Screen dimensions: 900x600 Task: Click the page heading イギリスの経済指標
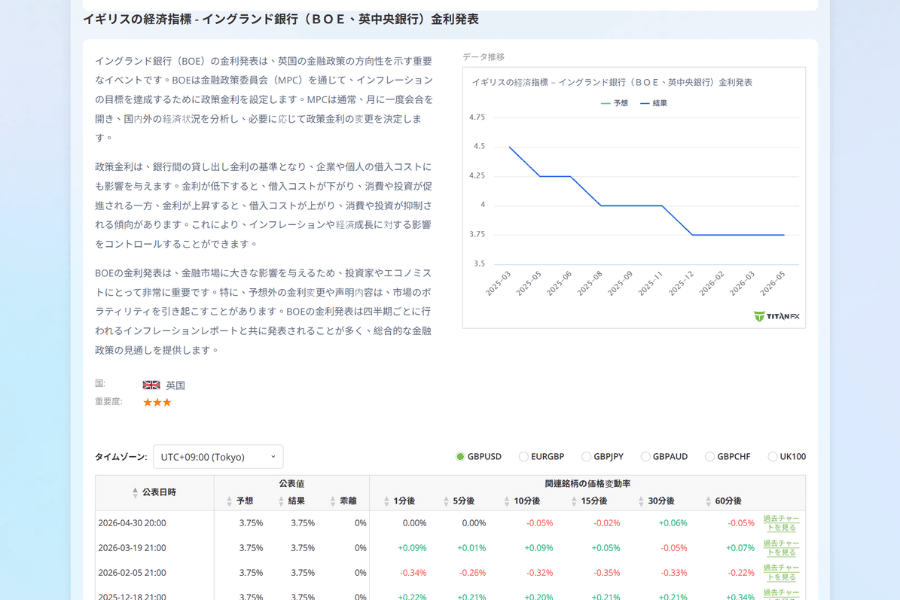[x=281, y=20]
